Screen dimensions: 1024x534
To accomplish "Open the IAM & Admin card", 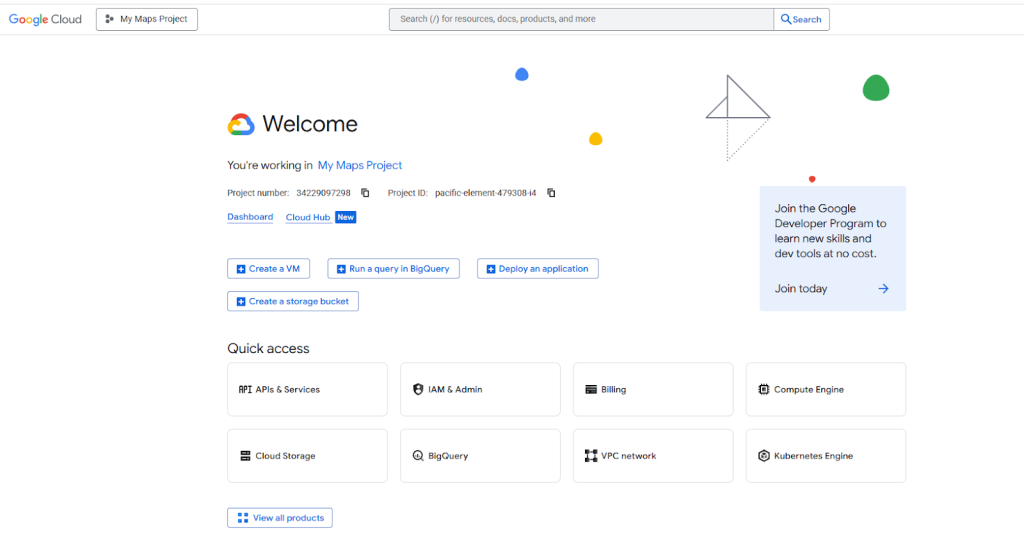I will (480, 389).
